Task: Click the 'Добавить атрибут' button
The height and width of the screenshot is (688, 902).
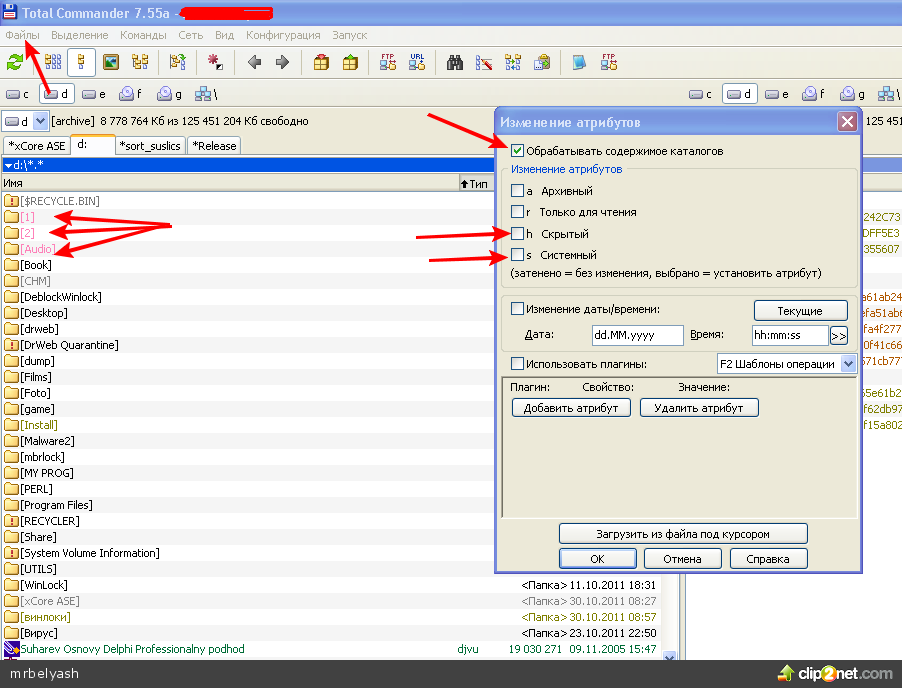Action: tap(571, 408)
